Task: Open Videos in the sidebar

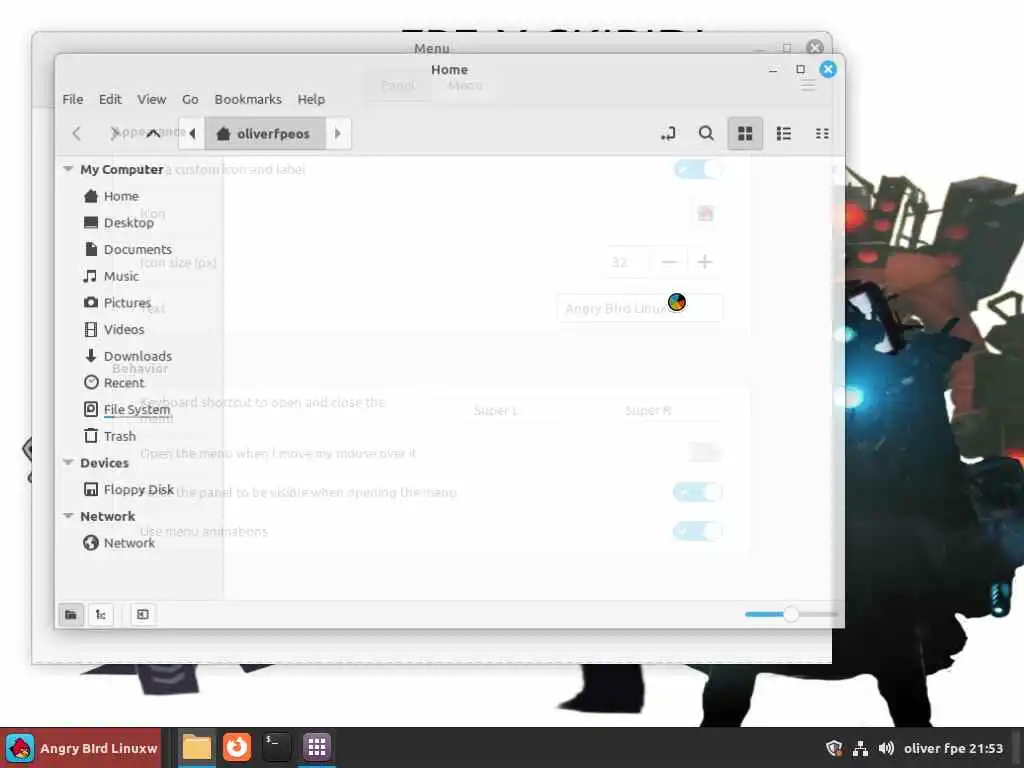Action: [x=114, y=329]
